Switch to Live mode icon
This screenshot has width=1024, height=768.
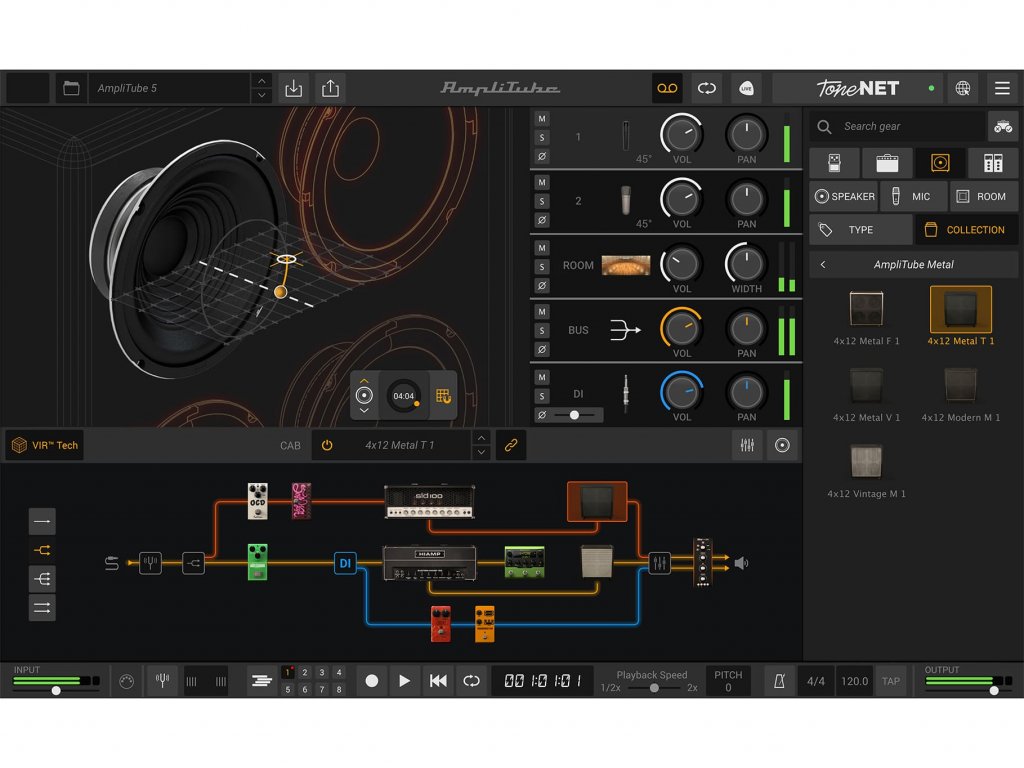point(746,88)
